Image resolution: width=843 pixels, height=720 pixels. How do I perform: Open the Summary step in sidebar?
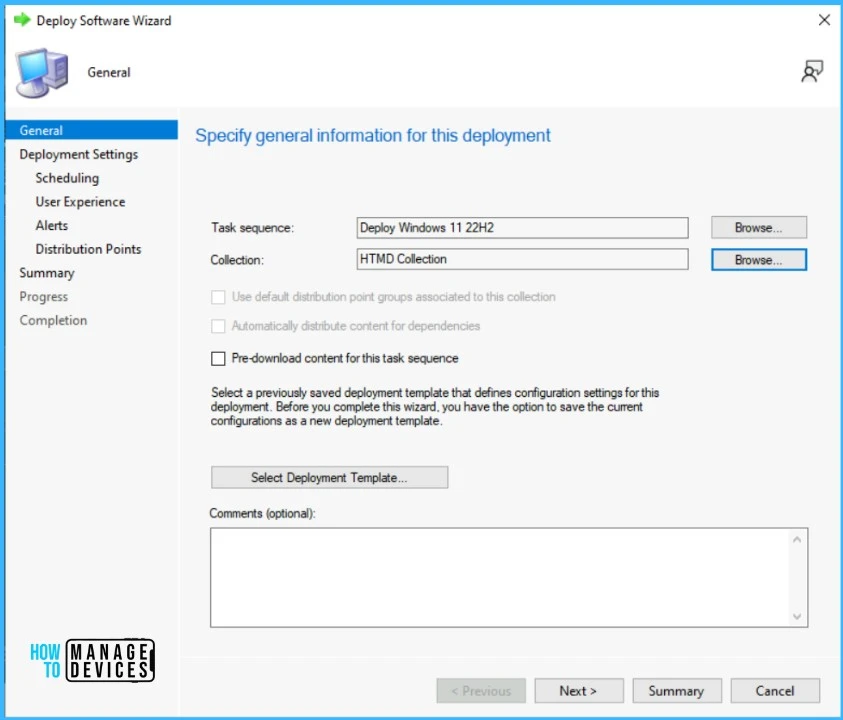point(47,273)
